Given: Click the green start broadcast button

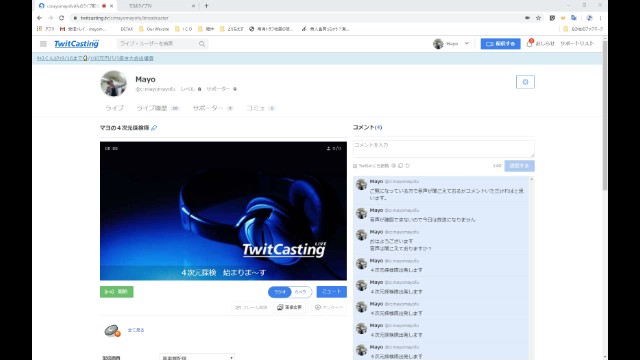Looking at the screenshot, I should coord(117,292).
